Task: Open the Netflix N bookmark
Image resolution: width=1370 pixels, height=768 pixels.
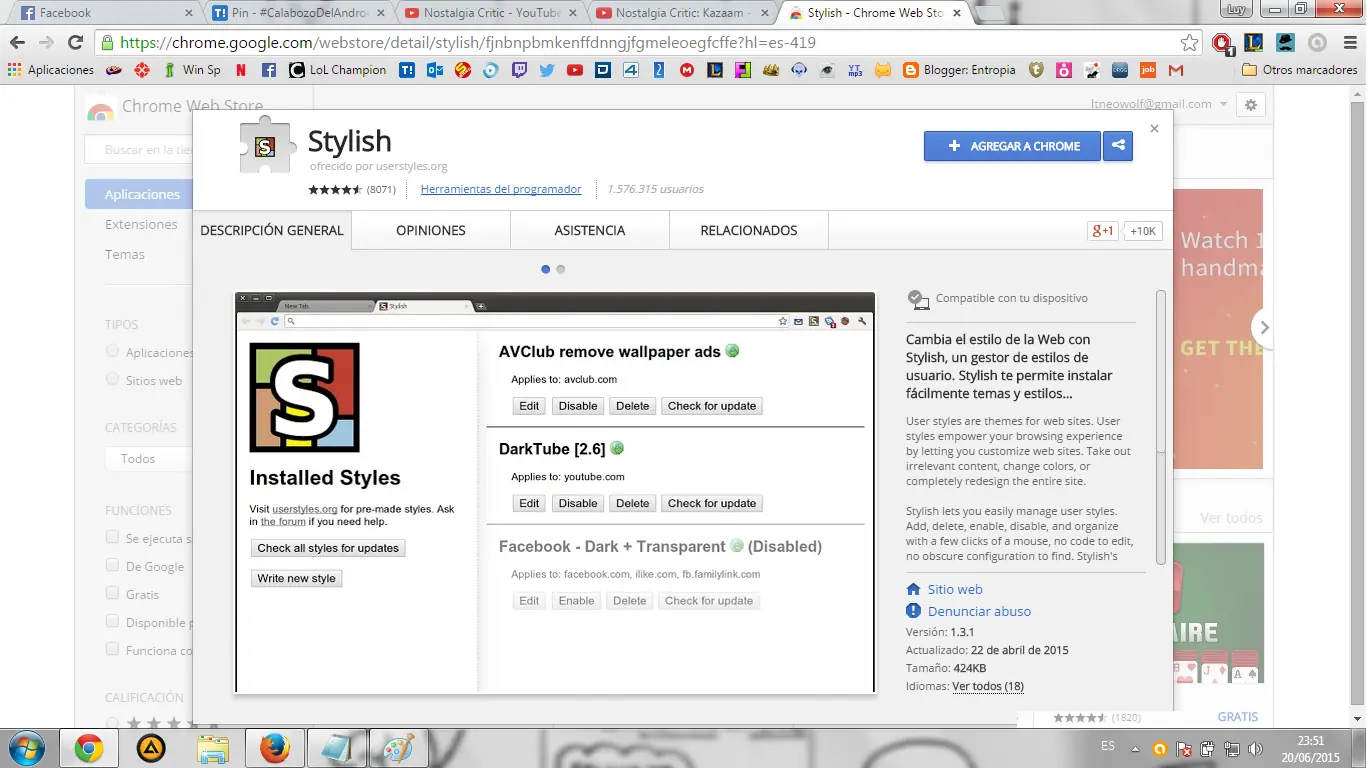Action: pyautogui.click(x=241, y=70)
